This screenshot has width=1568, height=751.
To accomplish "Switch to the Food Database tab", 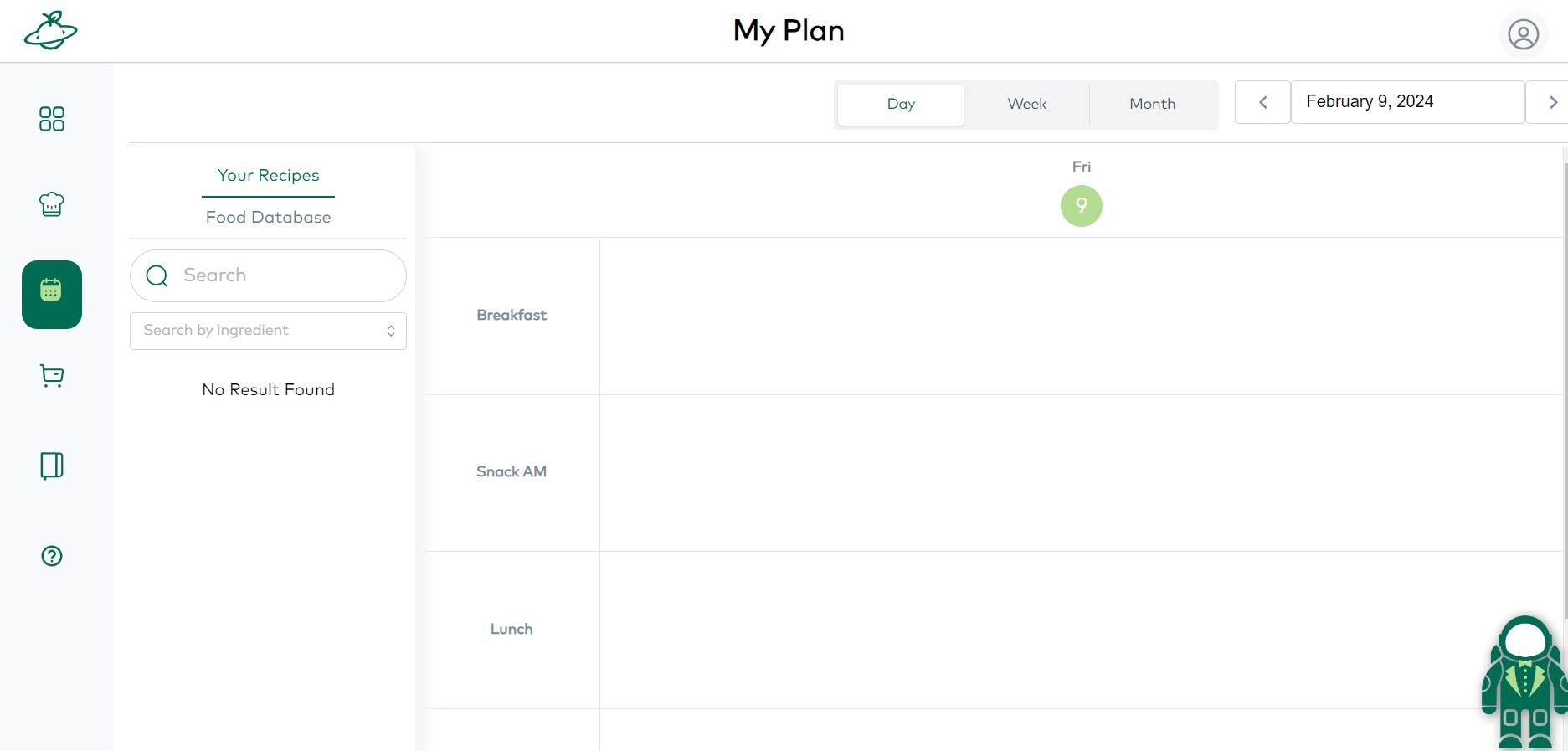I will click(268, 217).
